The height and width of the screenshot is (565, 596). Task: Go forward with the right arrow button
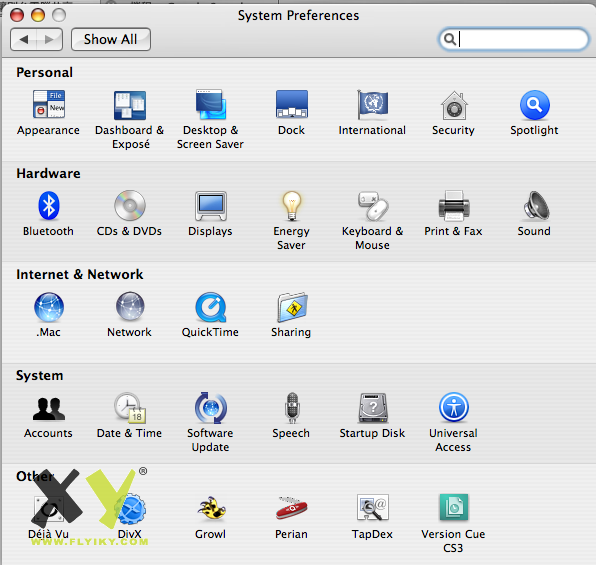tap(49, 39)
